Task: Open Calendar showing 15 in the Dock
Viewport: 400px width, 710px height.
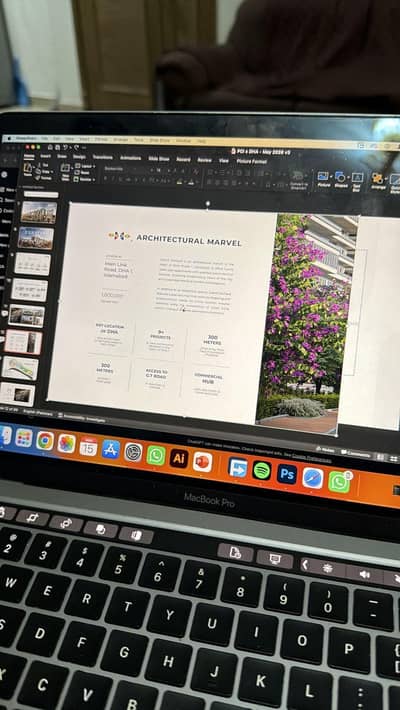Action: (x=88, y=446)
